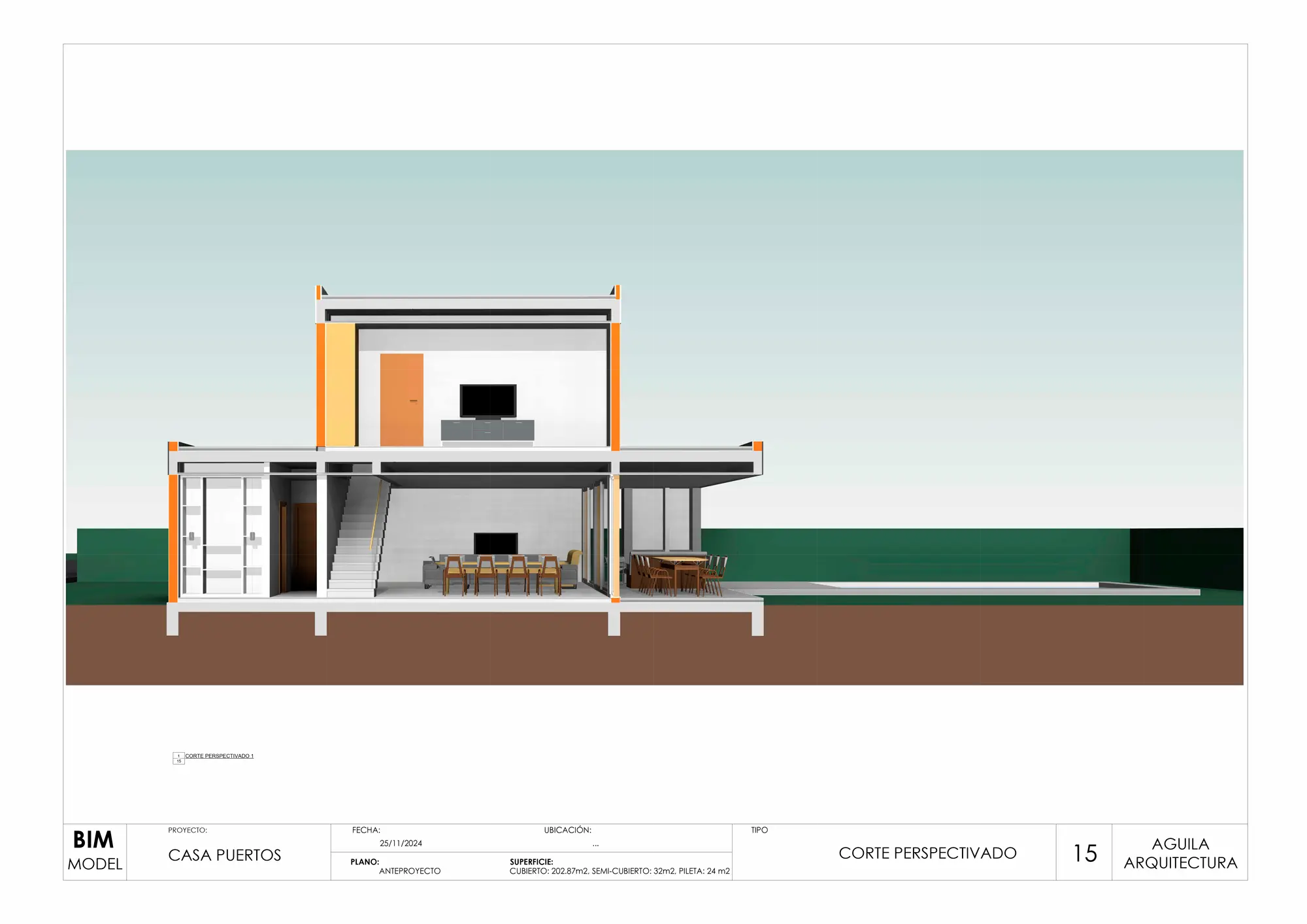Select the white wardrobe cabinet on ground floor
Image resolution: width=1307 pixels, height=924 pixels.
[x=223, y=536]
